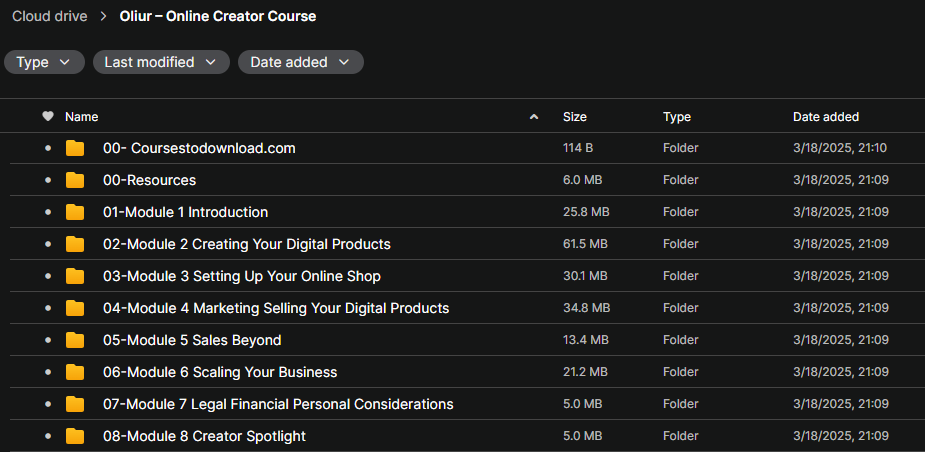Click folder icon of 07-Module 7 row

point(75,404)
